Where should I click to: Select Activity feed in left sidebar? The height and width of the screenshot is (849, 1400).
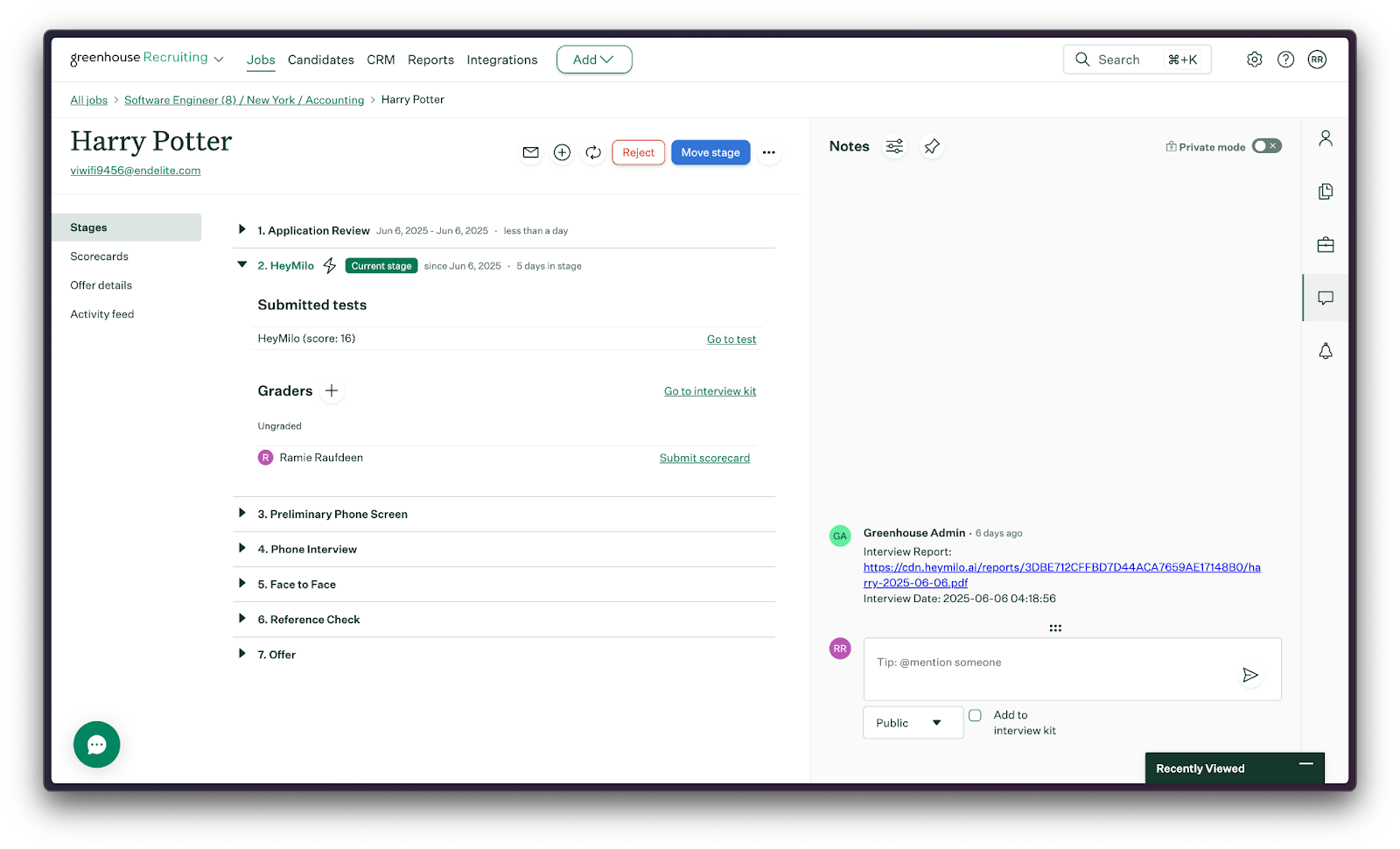click(101, 314)
